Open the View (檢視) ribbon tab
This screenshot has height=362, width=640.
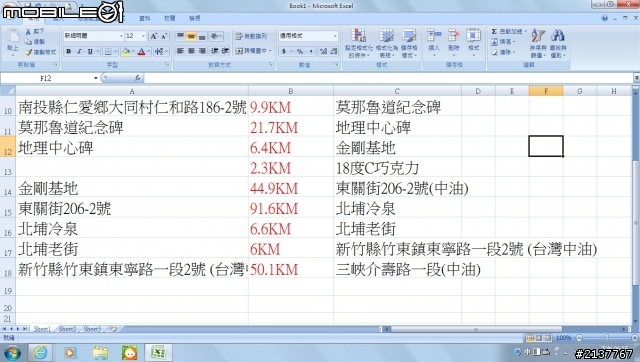(x=194, y=18)
